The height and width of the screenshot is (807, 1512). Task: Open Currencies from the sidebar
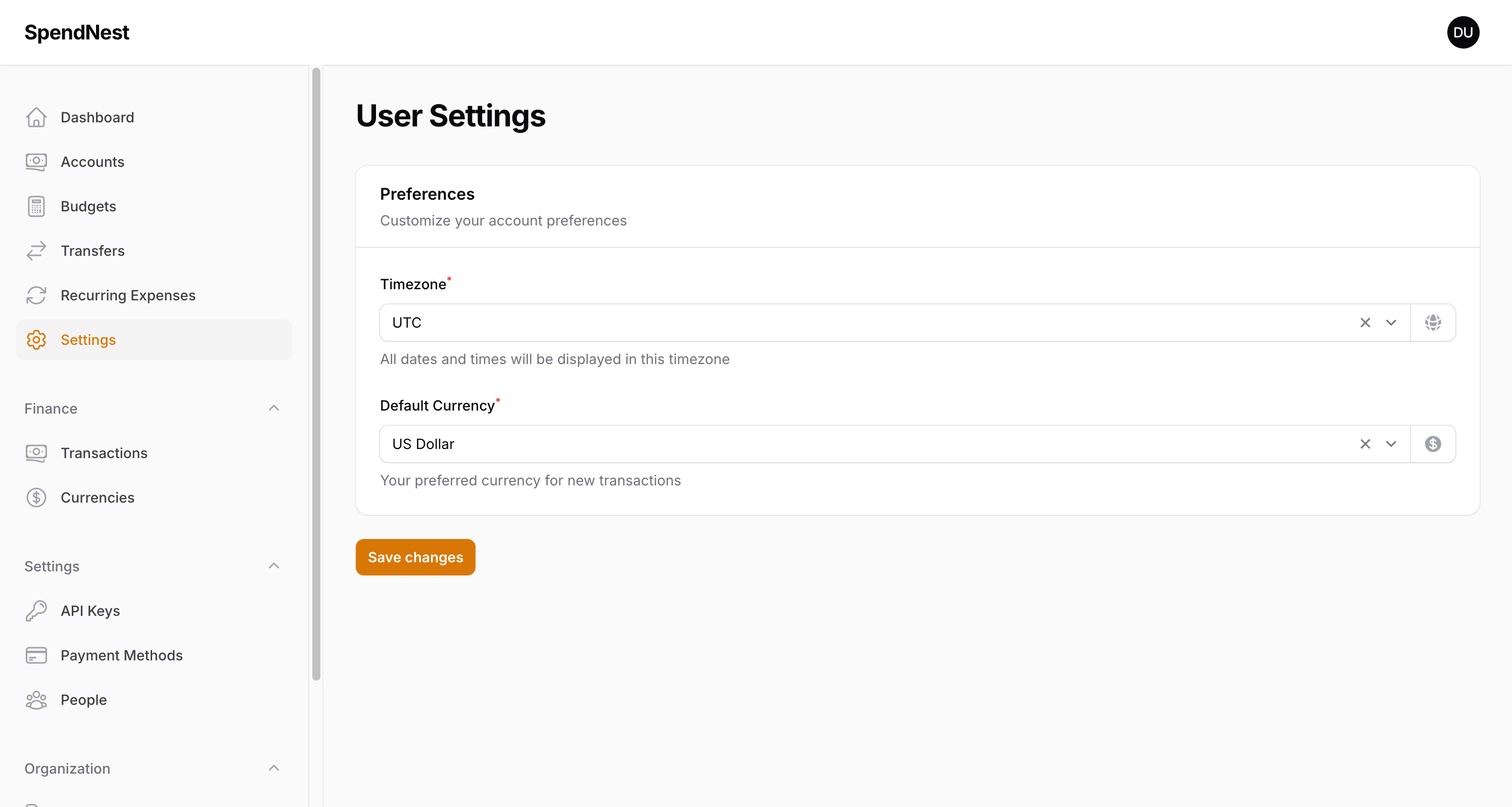[98, 498]
